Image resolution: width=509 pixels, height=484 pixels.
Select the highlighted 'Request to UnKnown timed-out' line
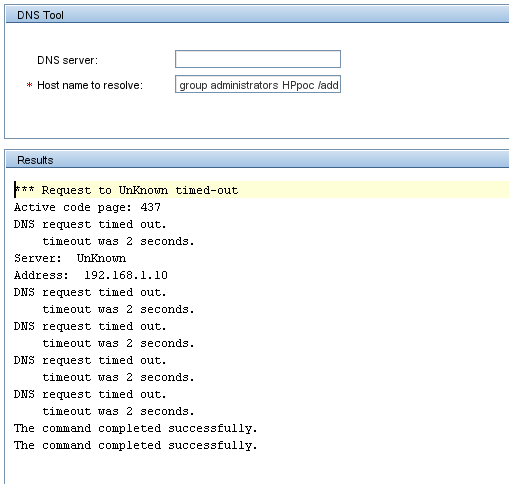click(x=261, y=190)
